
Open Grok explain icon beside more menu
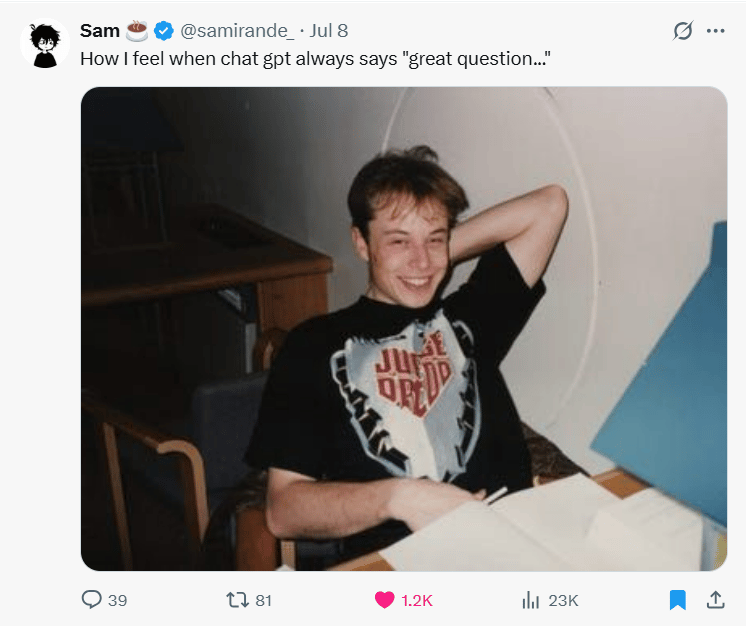point(683,31)
